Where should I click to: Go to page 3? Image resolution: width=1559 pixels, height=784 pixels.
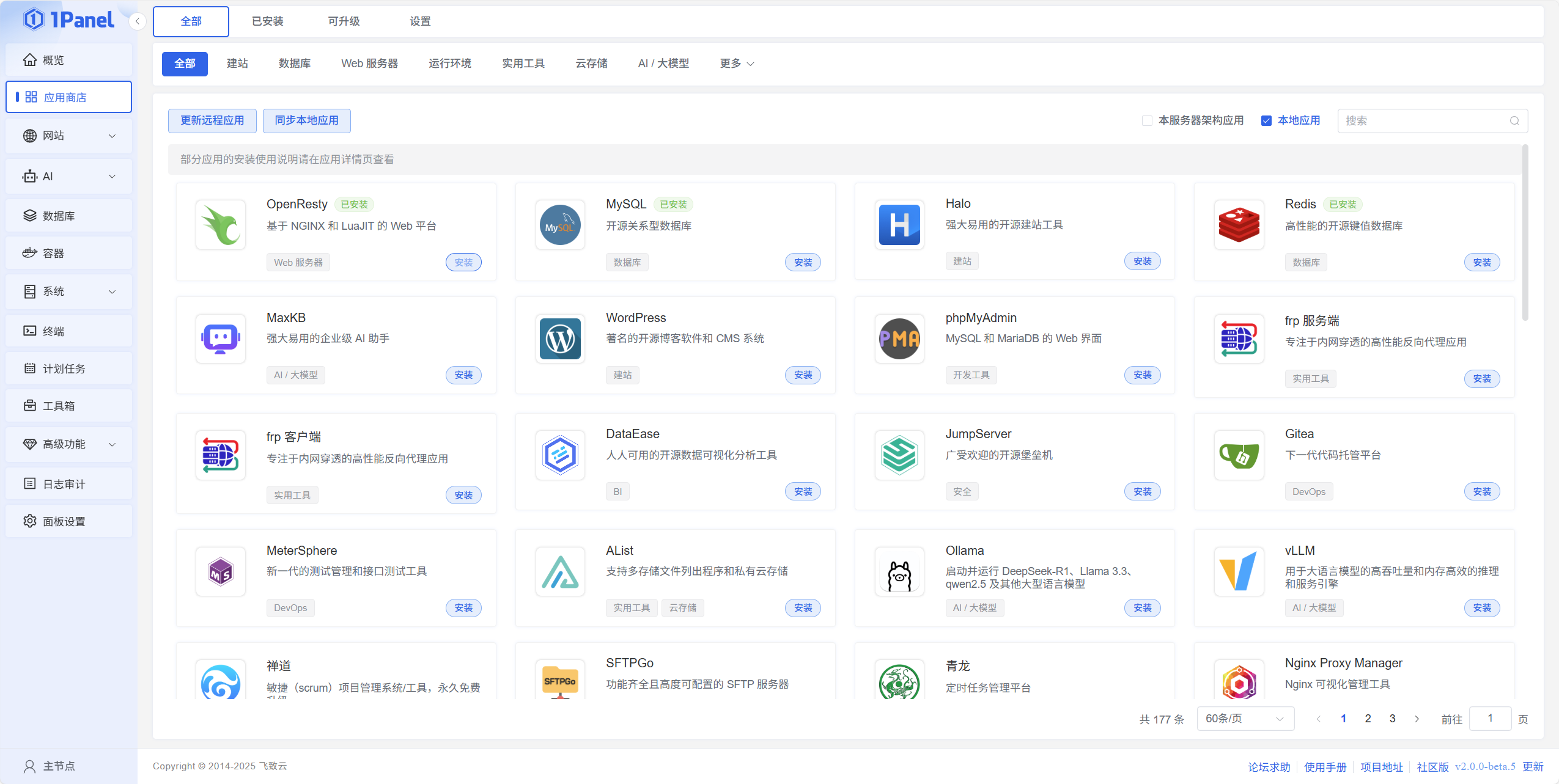point(1392,719)
